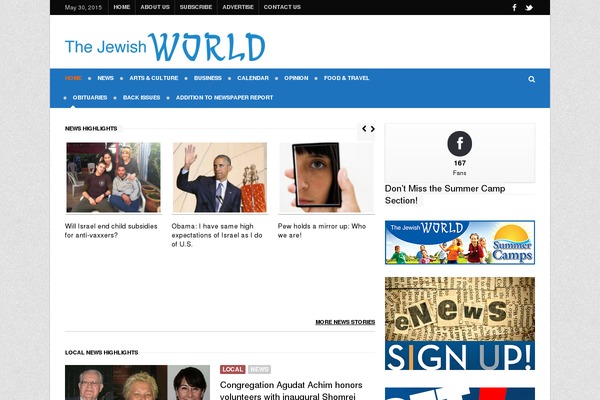Open Congregation Agudat Achim honors article
600x400 pixels.
click(291, 390)
